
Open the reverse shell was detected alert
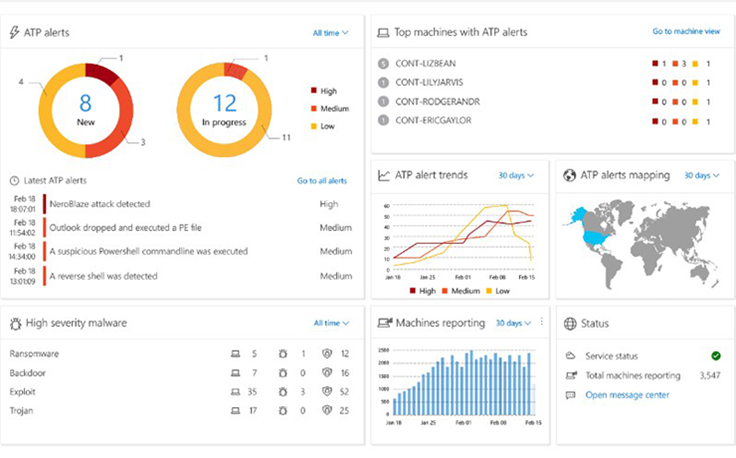pyautogui.click(x=103, y=276)
